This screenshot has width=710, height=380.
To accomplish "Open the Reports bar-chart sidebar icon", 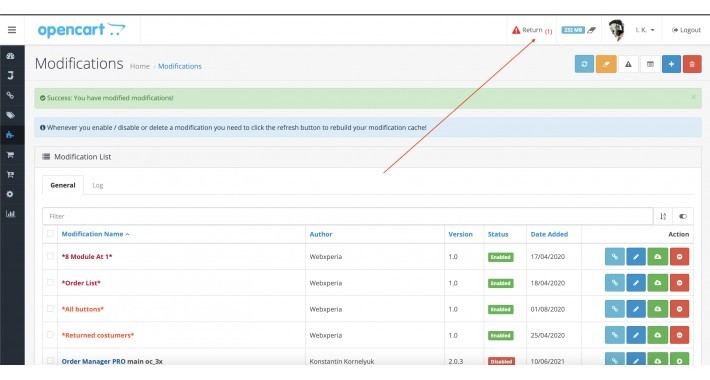I will click(x=10, y=214).
